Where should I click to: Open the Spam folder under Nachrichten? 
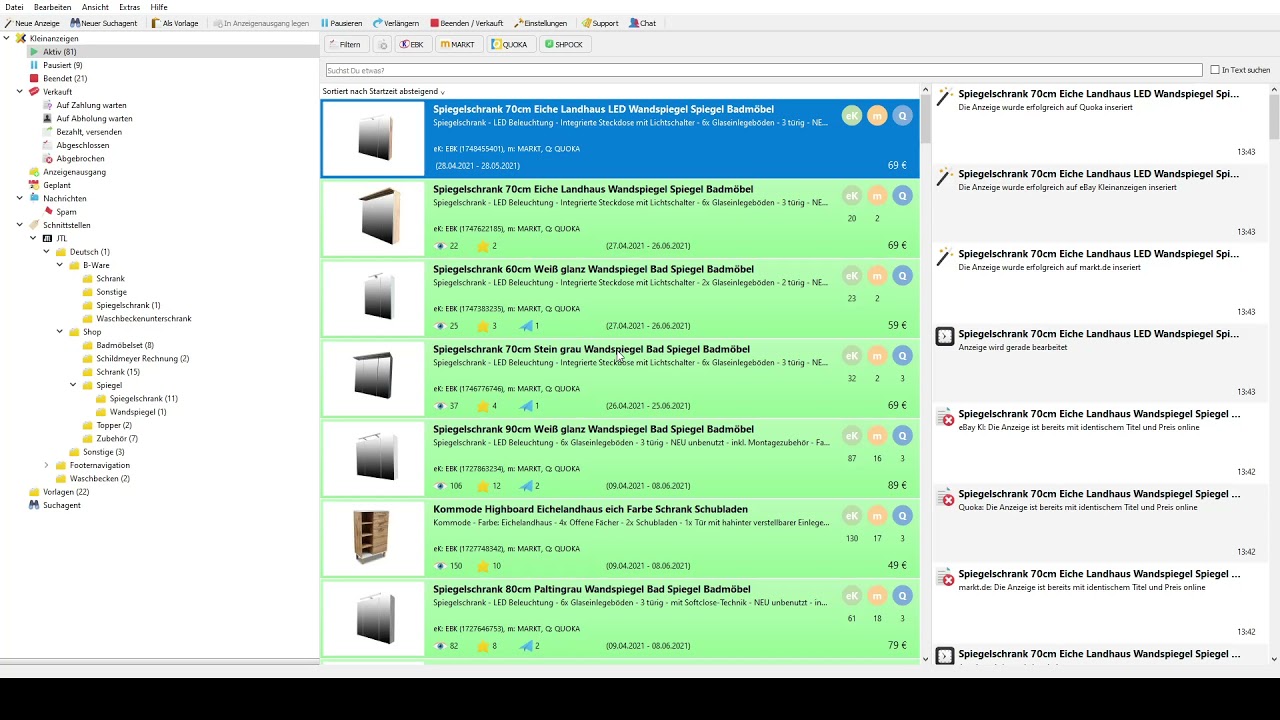[x=66, y=212]
